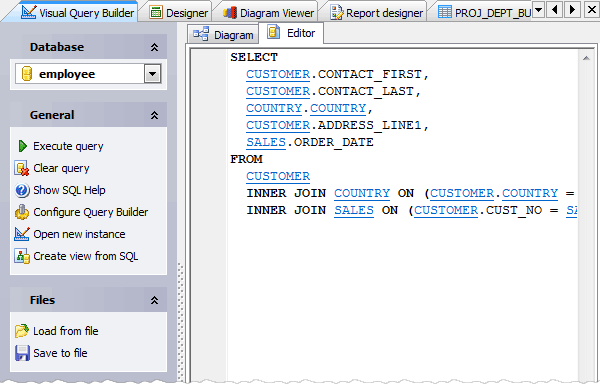Open the Diagram Viewer tab
The width and height of the screenshot is (600, 388).
[268, 13]
